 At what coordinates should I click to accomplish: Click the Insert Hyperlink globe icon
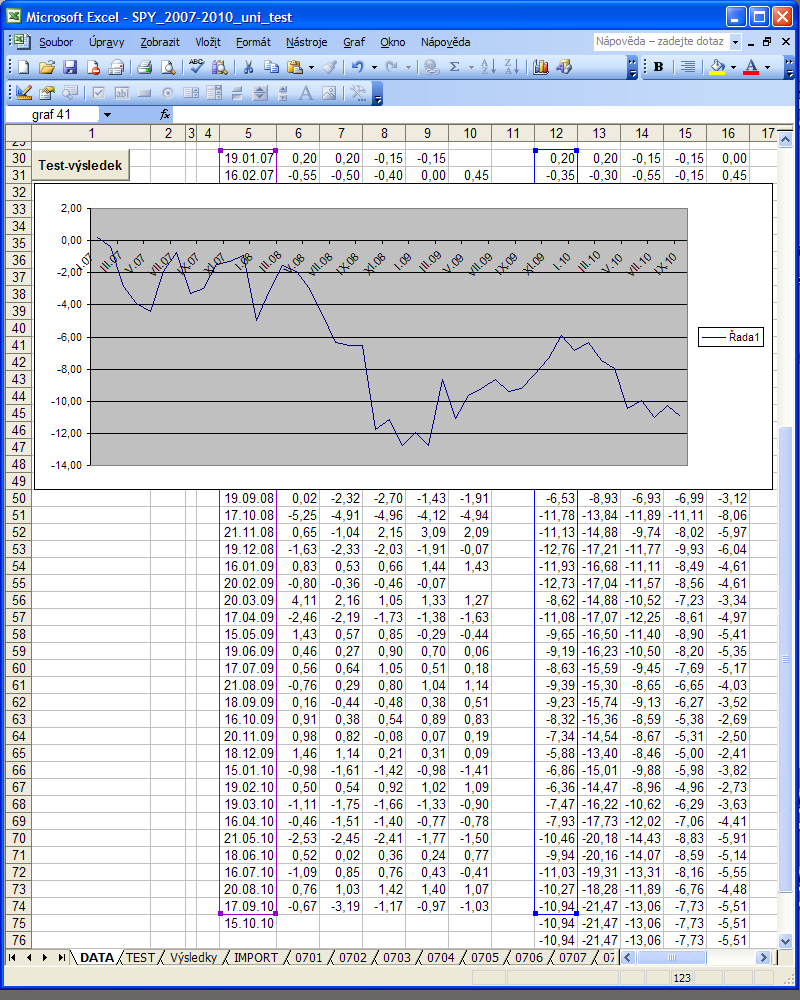432,67
